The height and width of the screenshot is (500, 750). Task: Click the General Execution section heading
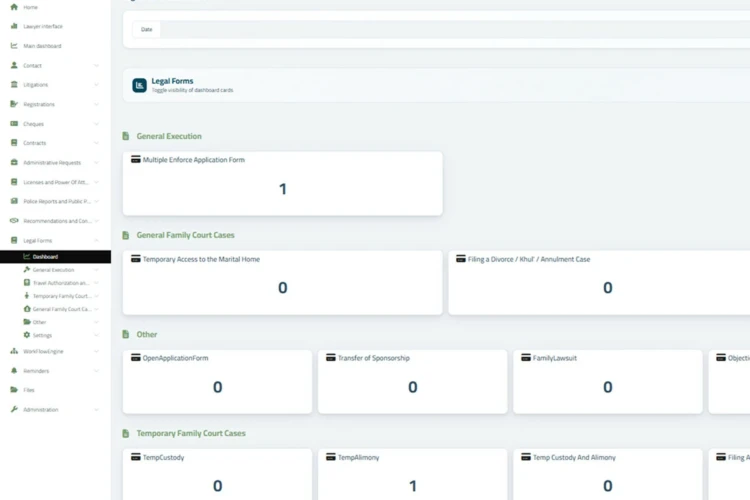(x=169, y=136)
